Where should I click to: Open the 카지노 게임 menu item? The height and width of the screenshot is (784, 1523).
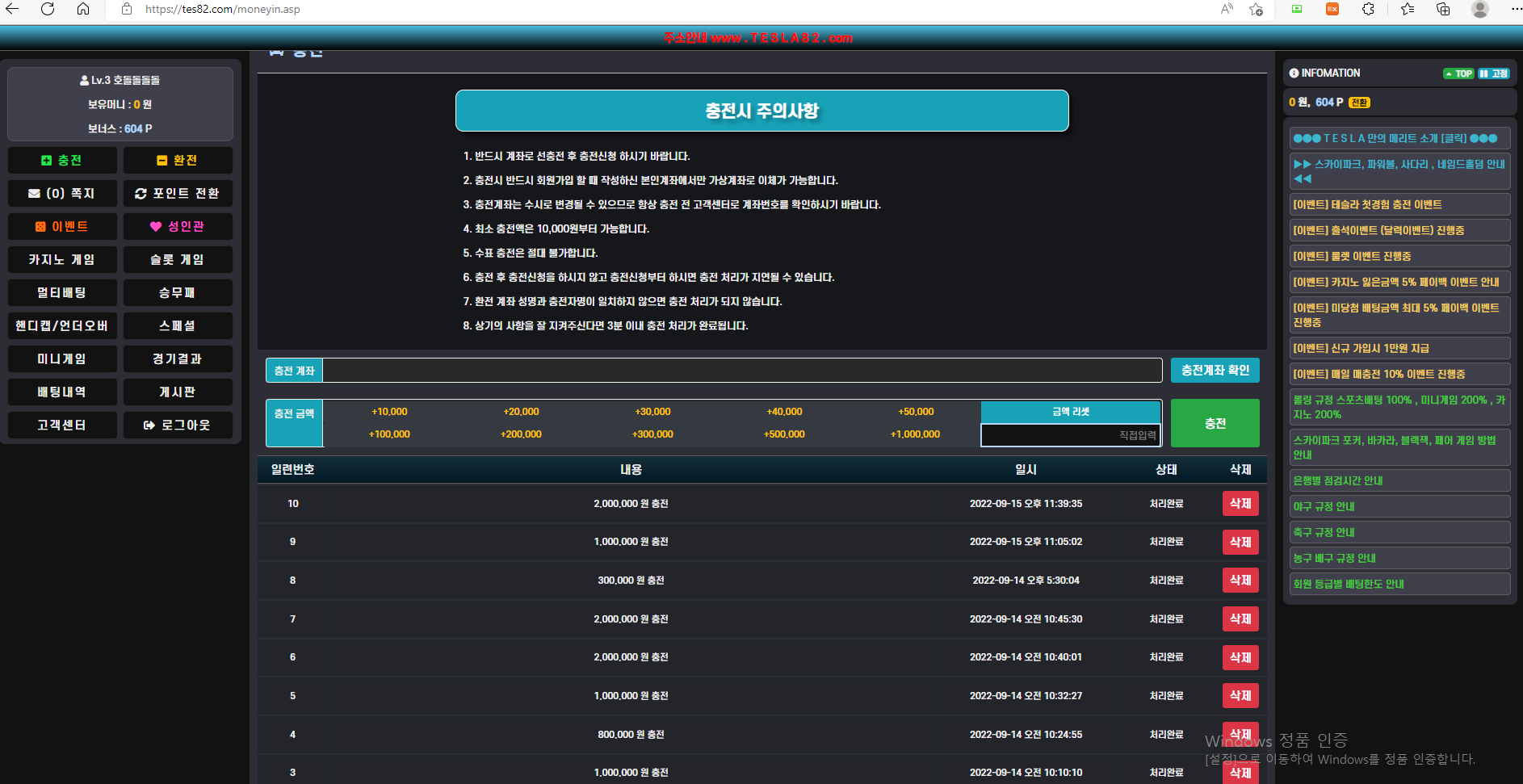62,260
